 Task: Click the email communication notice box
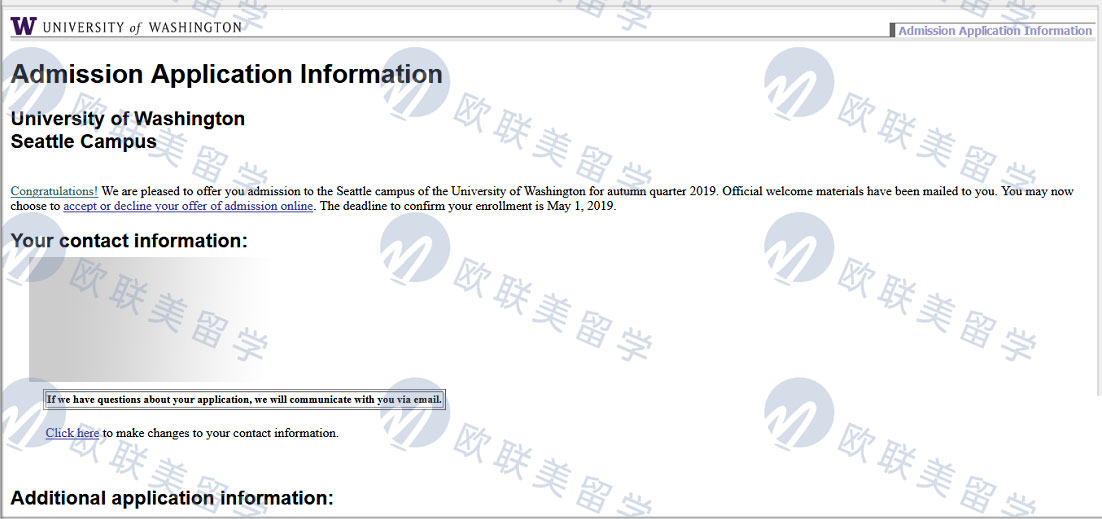244,400
